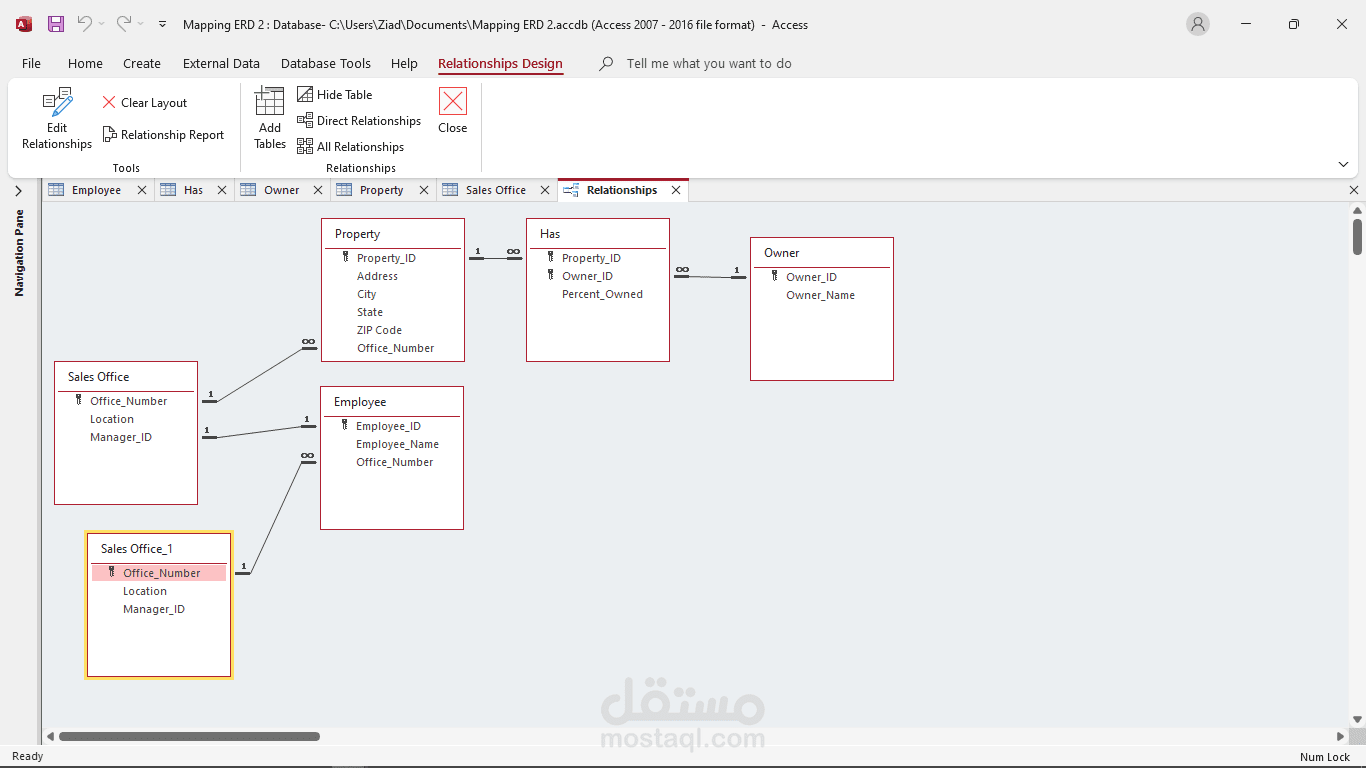Open the Undo history dropdown arrow

[101, 24]
